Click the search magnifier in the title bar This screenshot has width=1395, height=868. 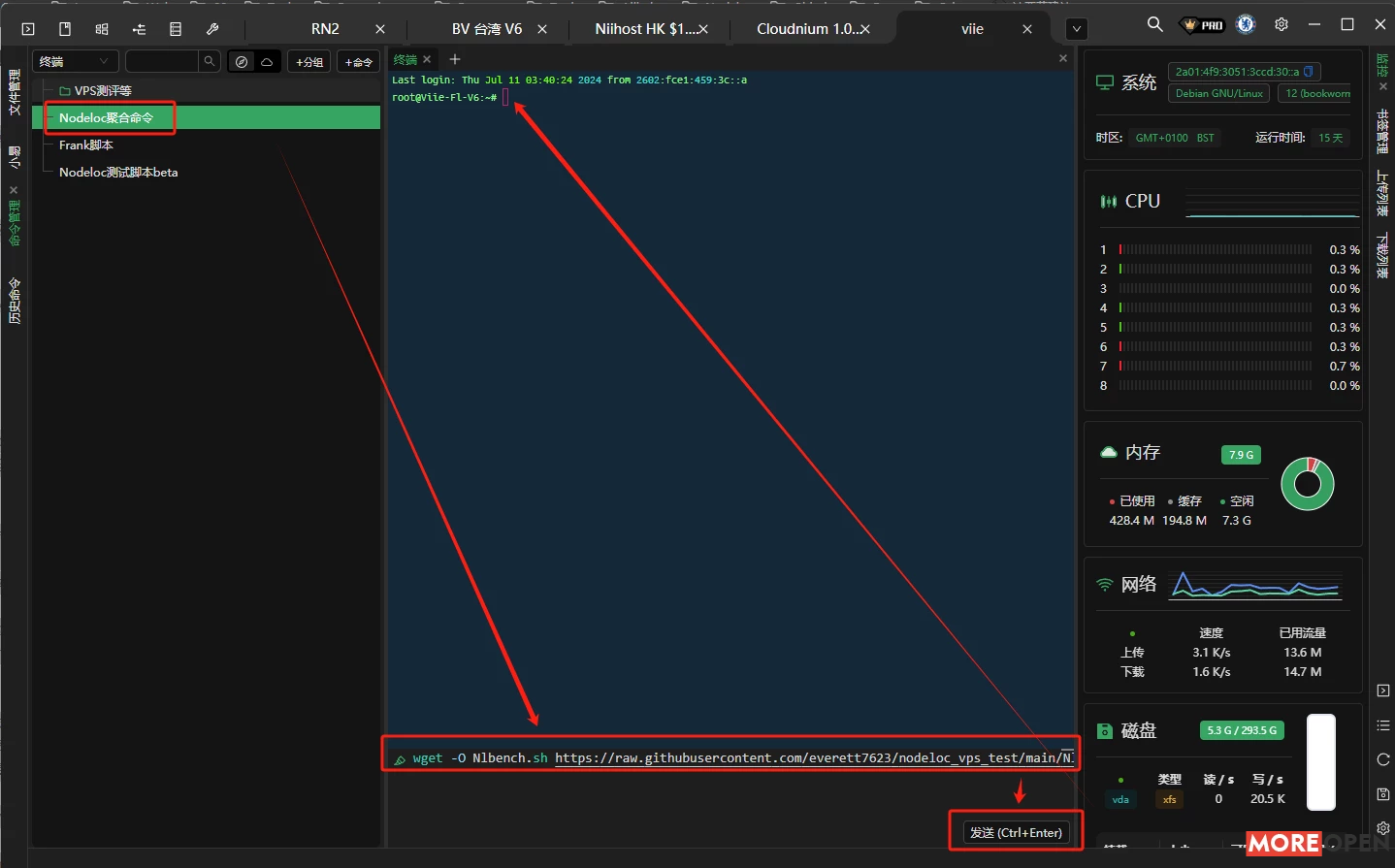pyautogui.click(x=1154, y=24)
